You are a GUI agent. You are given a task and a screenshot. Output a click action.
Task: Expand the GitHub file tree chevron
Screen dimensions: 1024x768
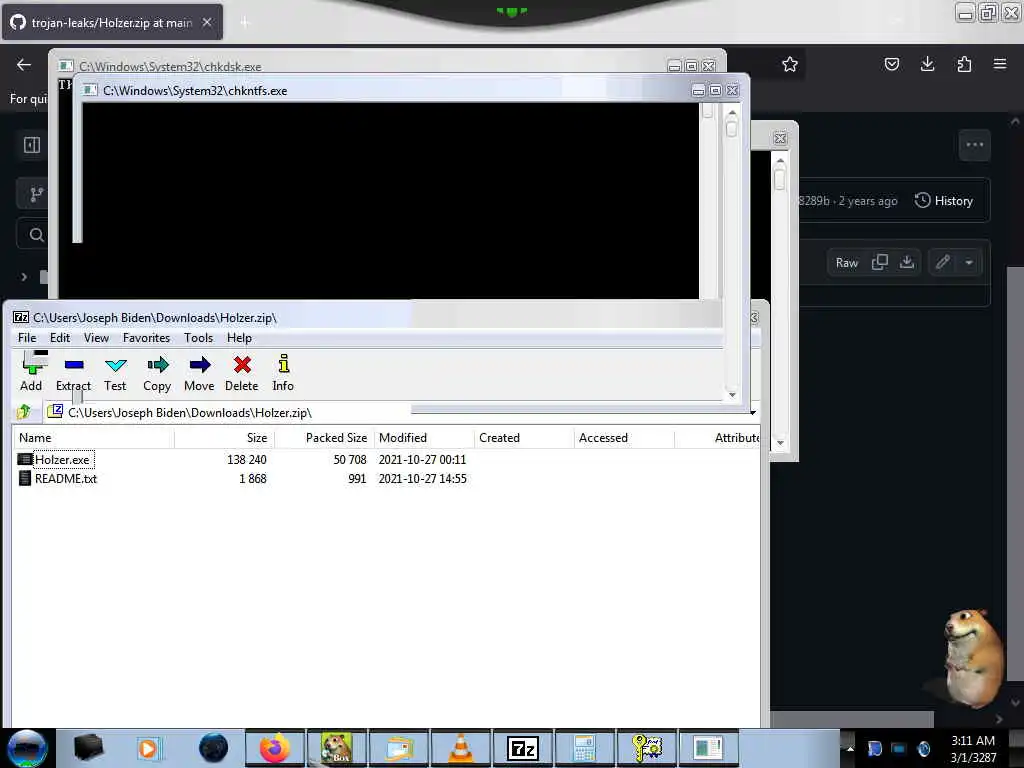coord(24,277)
